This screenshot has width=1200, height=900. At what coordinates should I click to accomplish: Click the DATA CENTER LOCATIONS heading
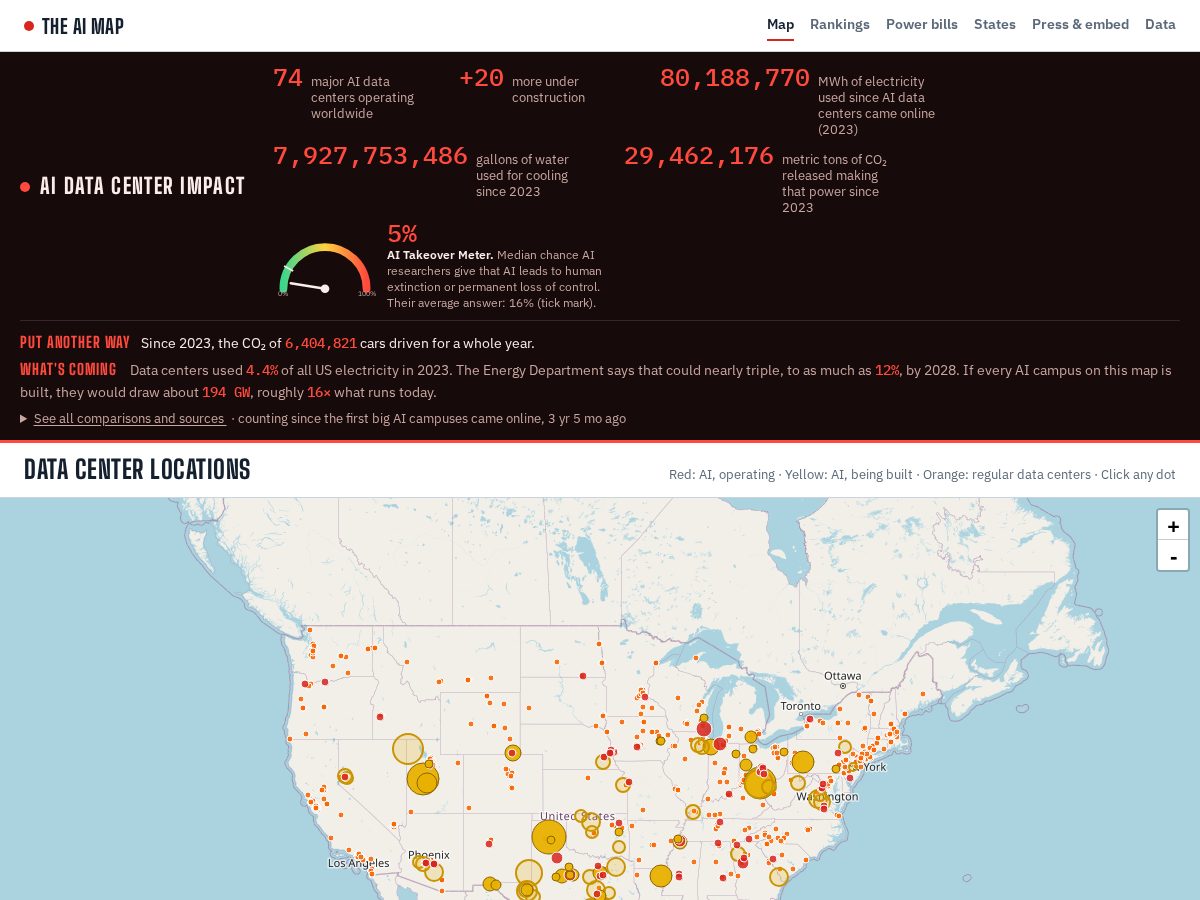pos(137,469)
